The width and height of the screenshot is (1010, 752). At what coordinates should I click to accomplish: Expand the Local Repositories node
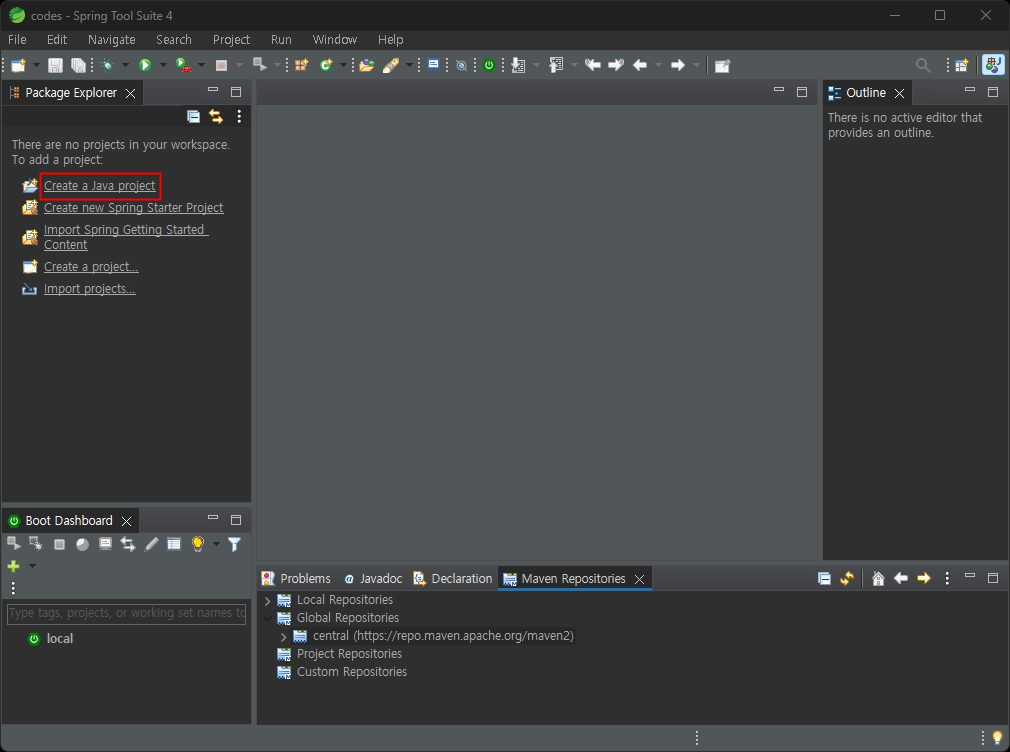click(x=268, y=601)
